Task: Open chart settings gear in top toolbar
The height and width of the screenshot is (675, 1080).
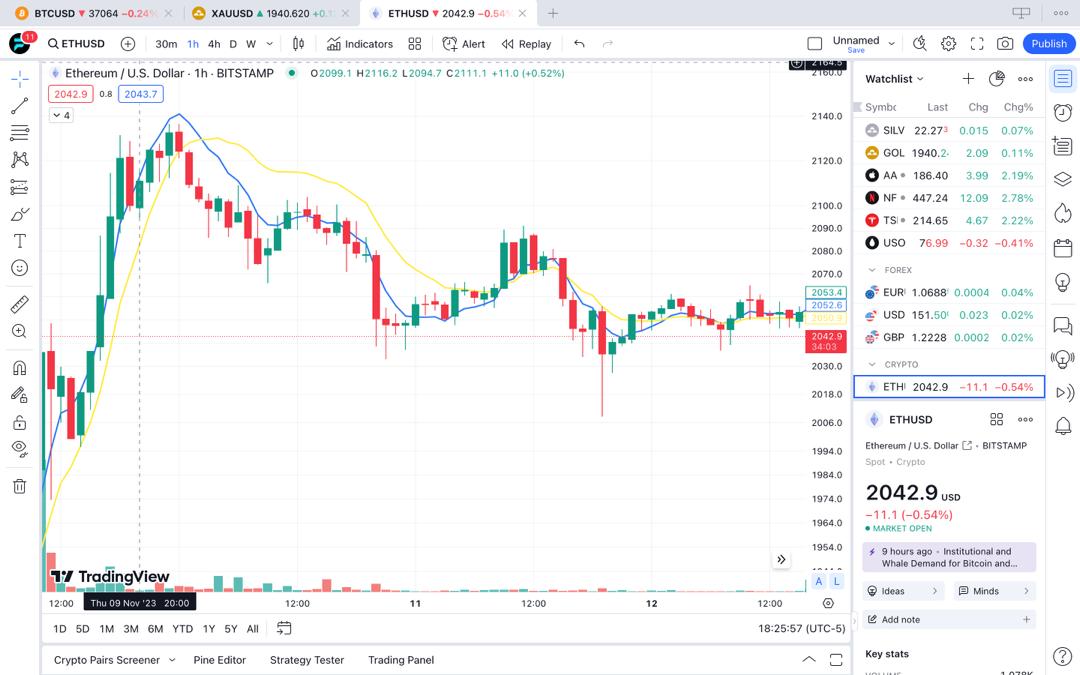Action: [x=948, y=44]
